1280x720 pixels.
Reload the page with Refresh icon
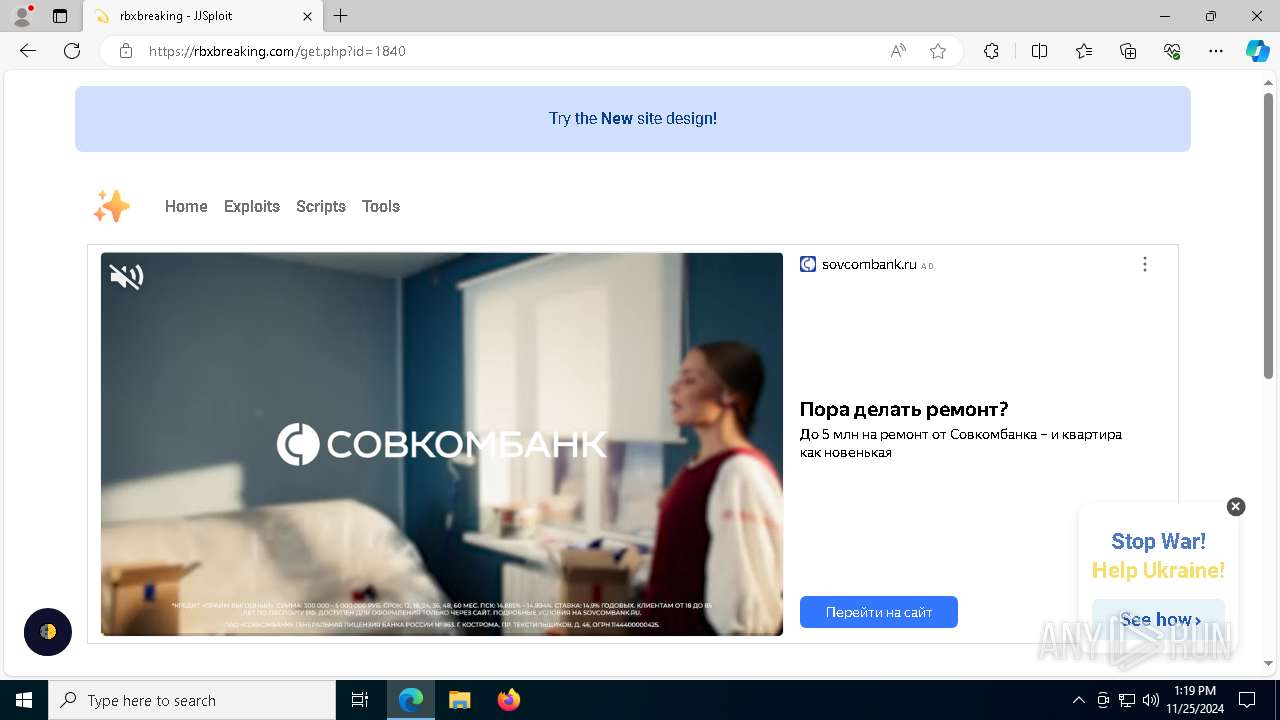coord(72,51)
